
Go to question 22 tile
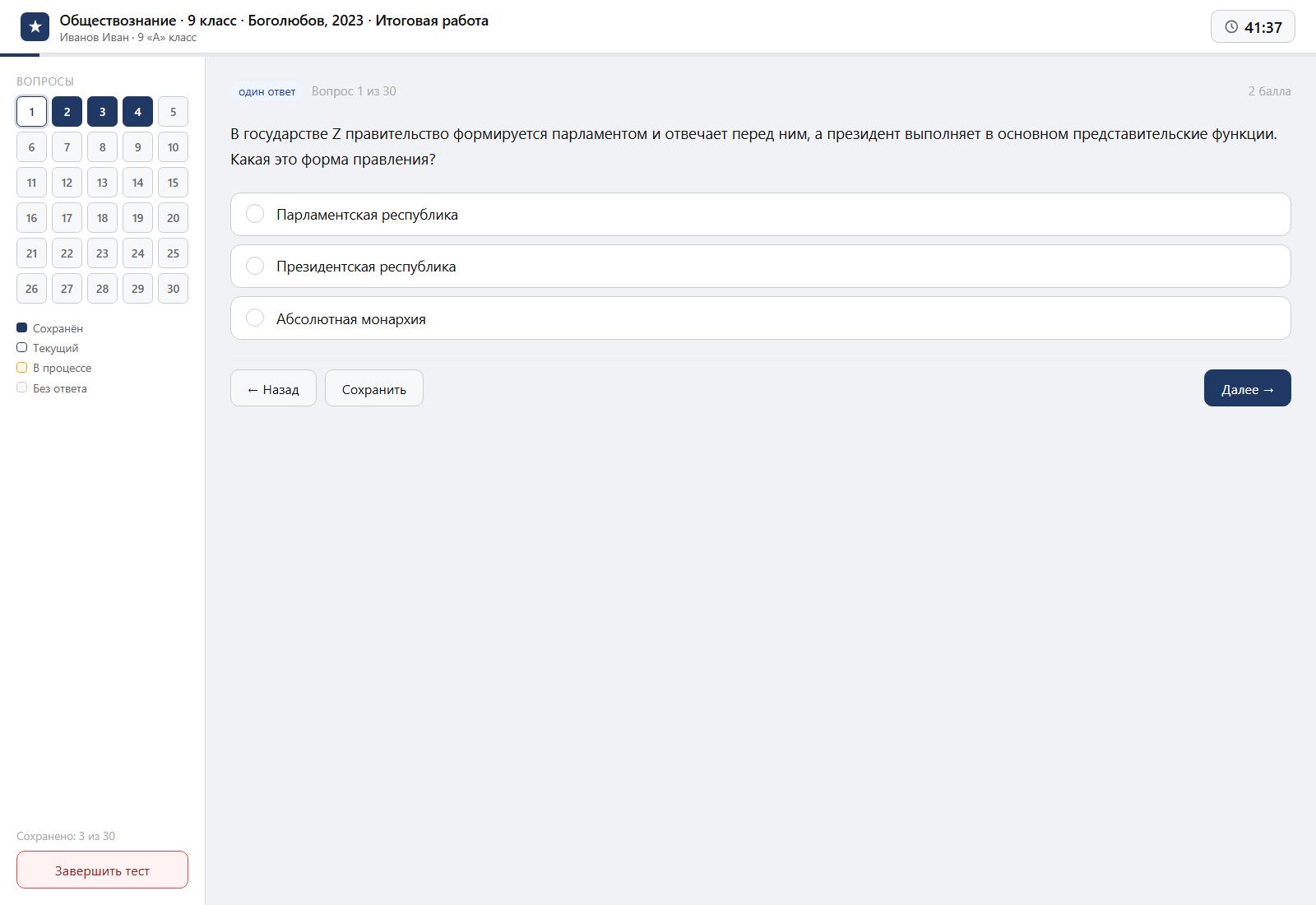[x=67, y=253]
